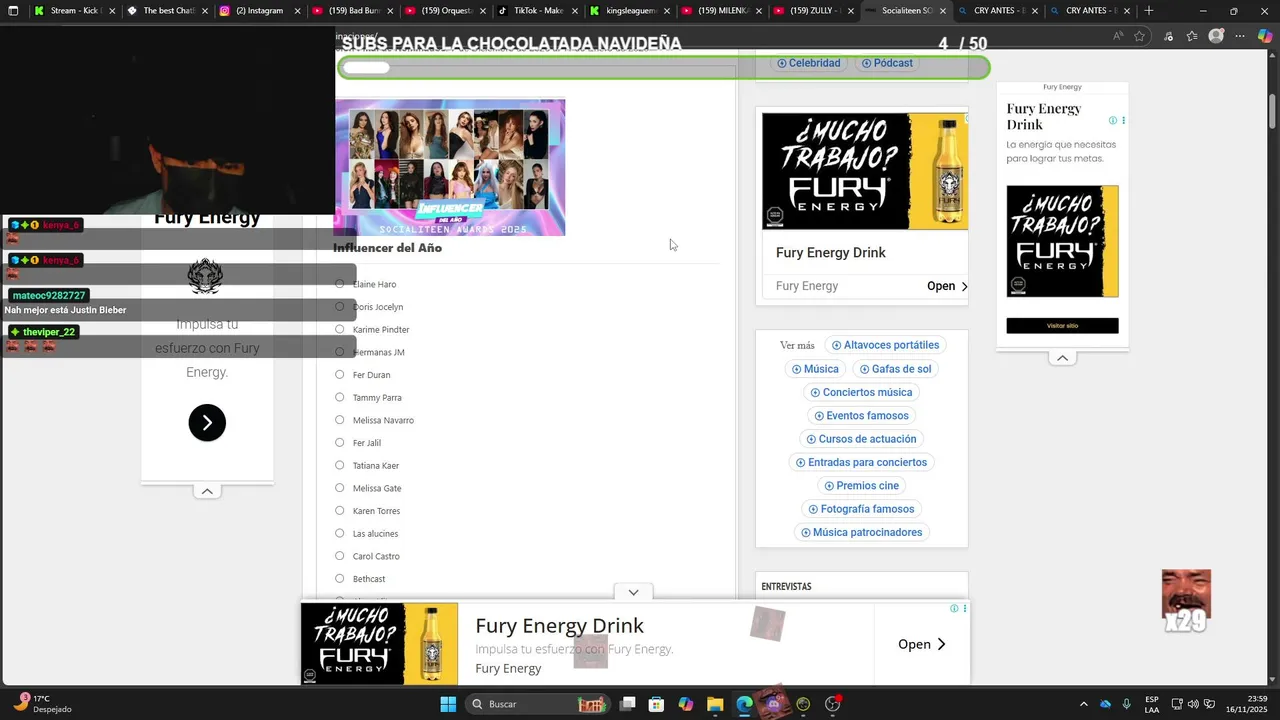
Task: Click Open on the bottom banner ad
Action: 922,644
